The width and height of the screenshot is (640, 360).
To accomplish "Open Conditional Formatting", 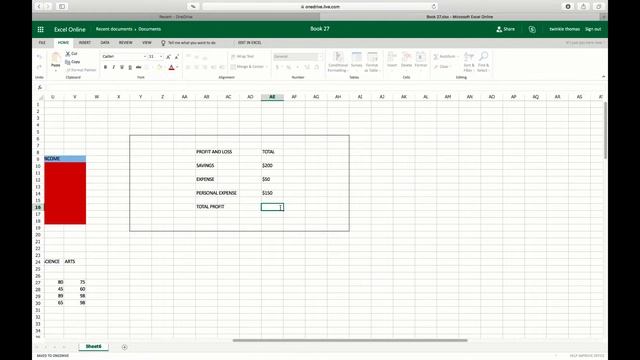I will [x=338, y=62].
